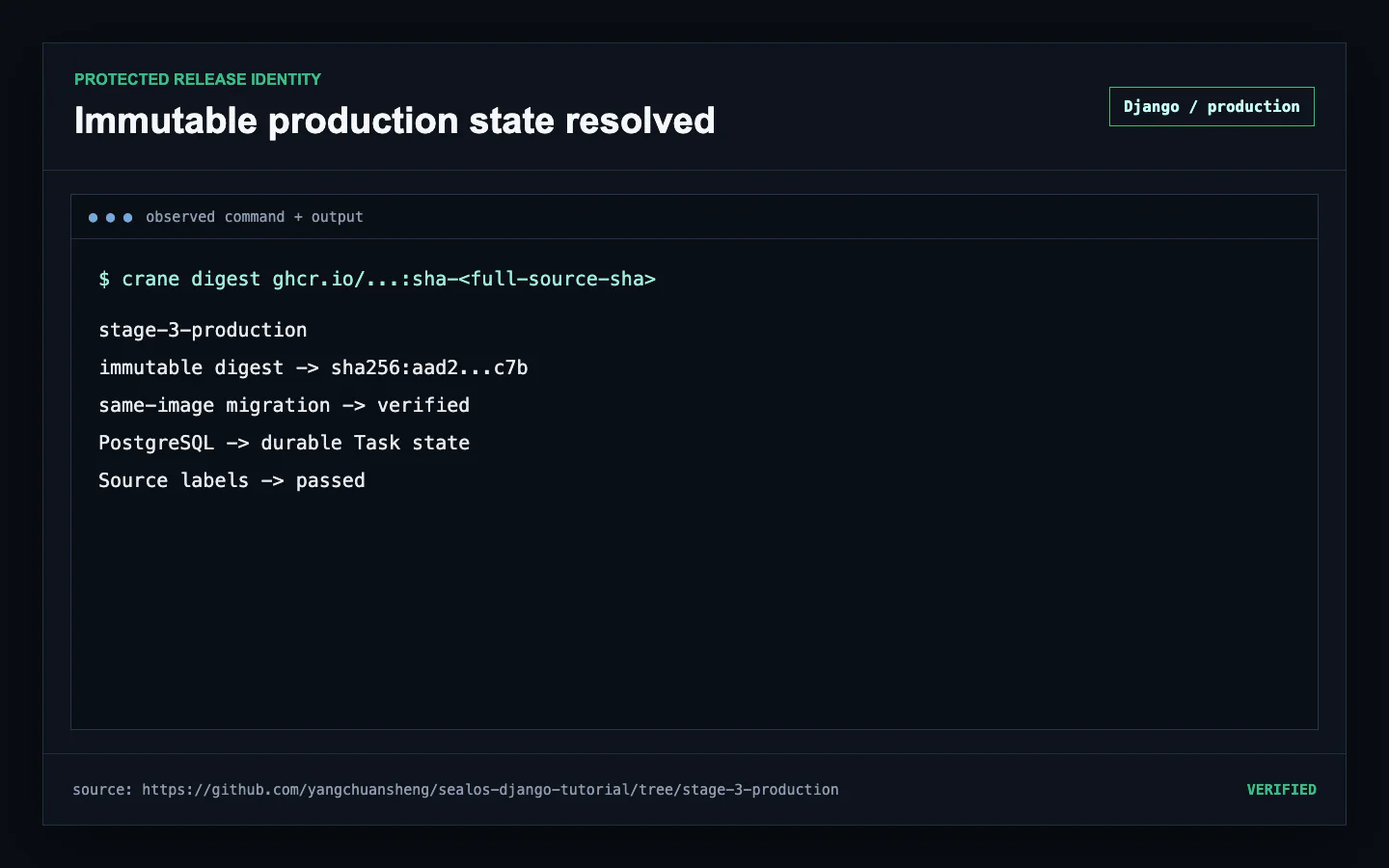Select the 'PROTECTED RELEASE IDENTITY' heading text
Screen dimensions: 1389x868
click(198, 79)
